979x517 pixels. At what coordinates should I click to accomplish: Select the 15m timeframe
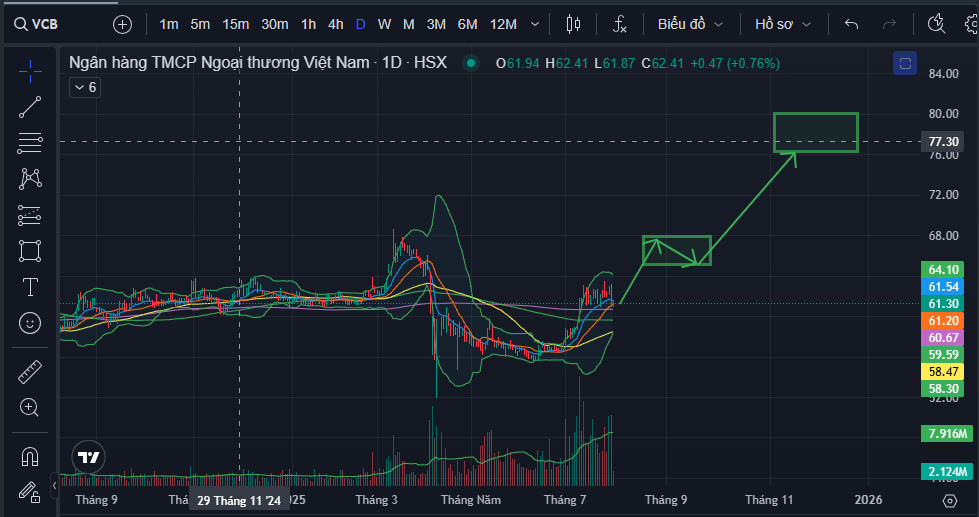tap(235, 24)
